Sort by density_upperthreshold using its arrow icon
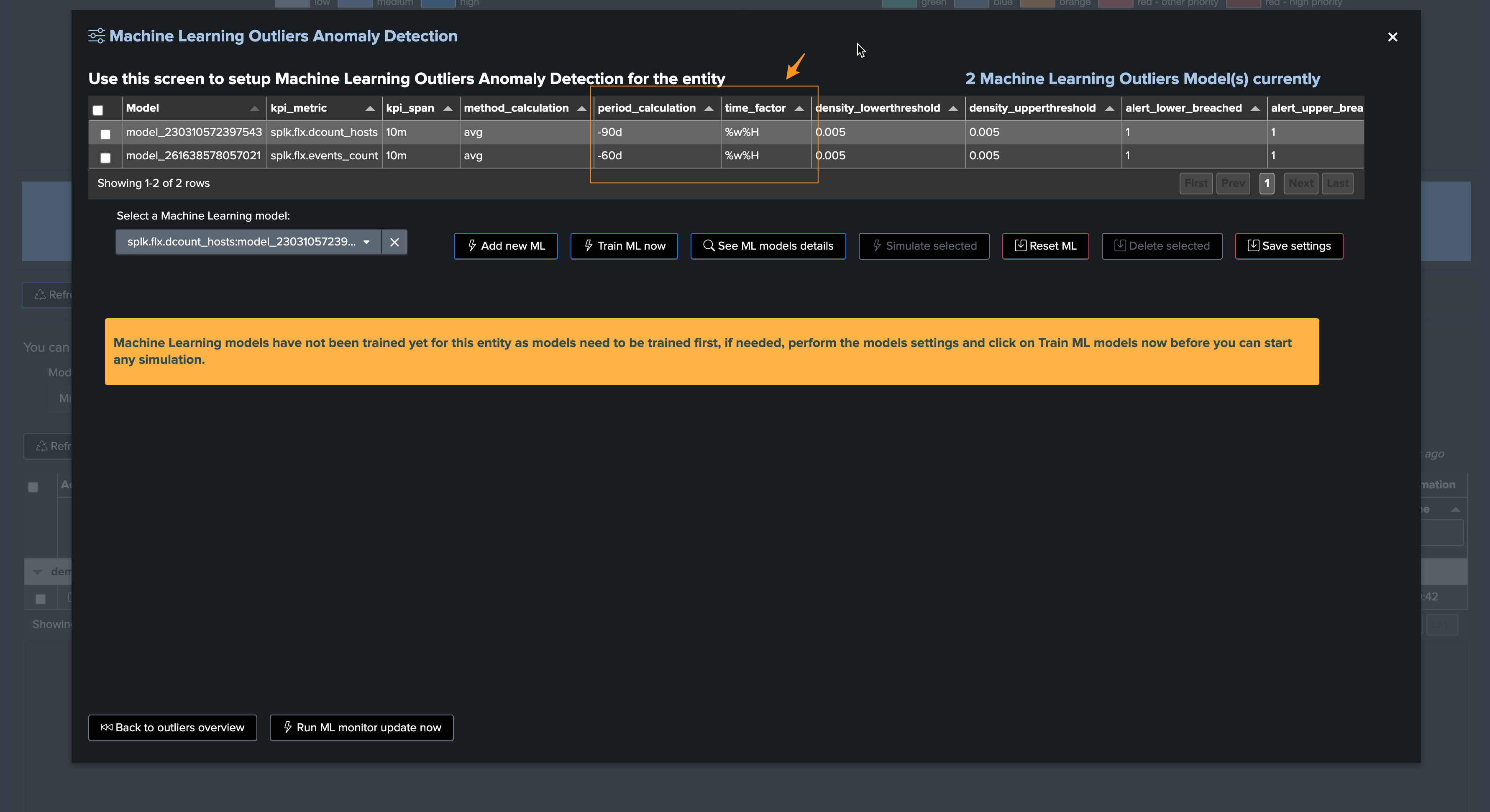Image resolution: width=1490 pixels, height=812 pixels. (x=1109, y=109)
